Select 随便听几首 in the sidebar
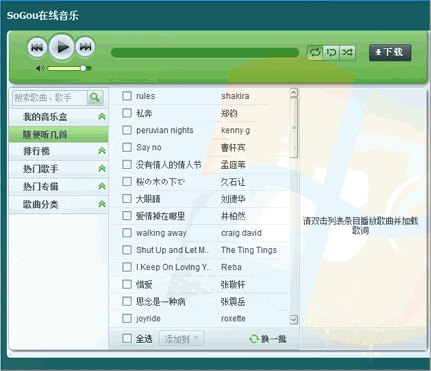431x371 pixels. 59,134
